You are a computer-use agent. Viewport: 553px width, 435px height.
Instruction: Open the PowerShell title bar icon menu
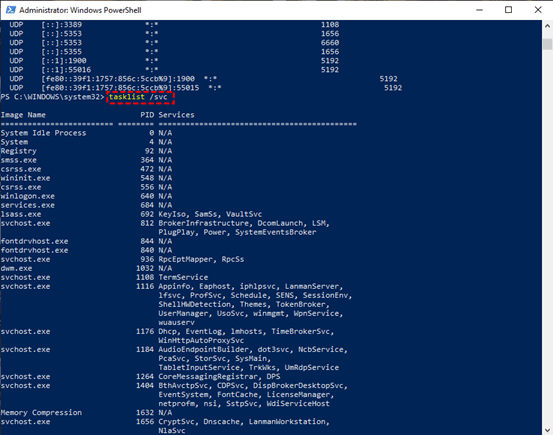point(11,10)
